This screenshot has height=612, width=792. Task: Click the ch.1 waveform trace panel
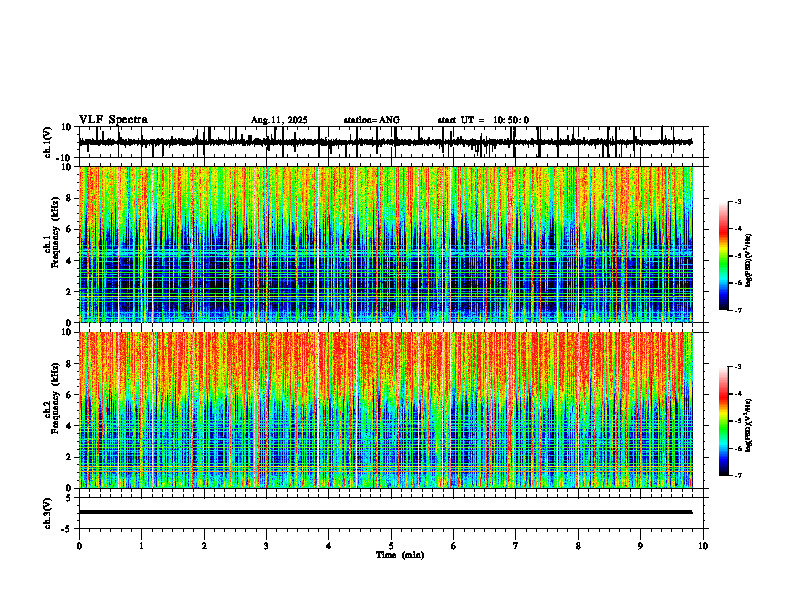point(393,142)
